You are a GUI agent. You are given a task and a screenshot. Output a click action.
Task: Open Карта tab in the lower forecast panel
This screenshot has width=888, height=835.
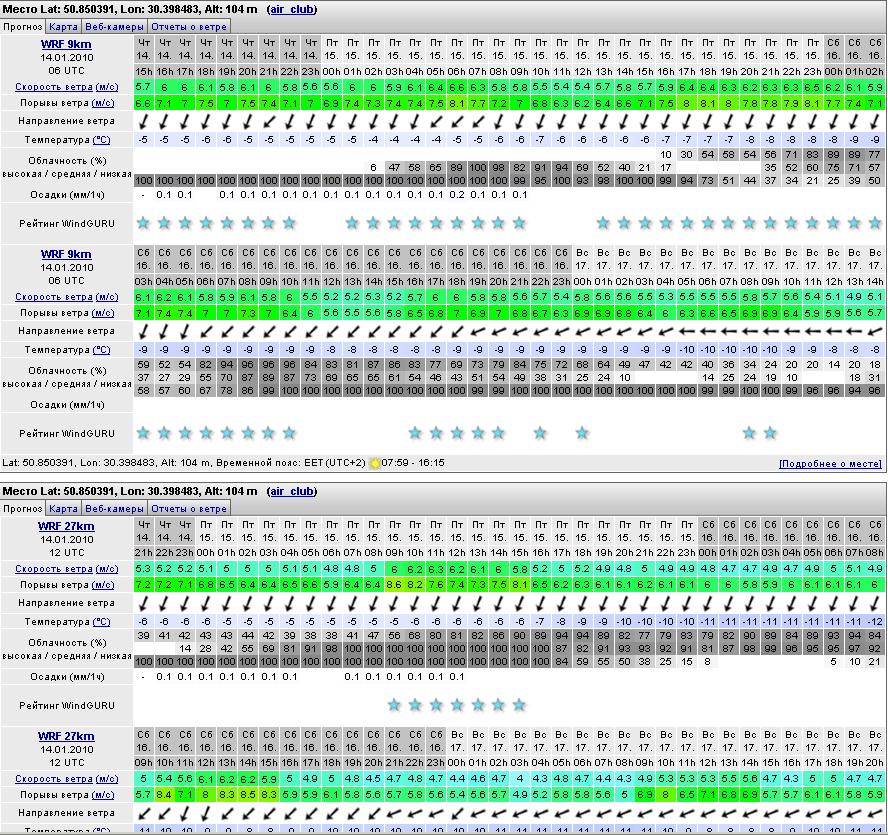pos(64,508)
